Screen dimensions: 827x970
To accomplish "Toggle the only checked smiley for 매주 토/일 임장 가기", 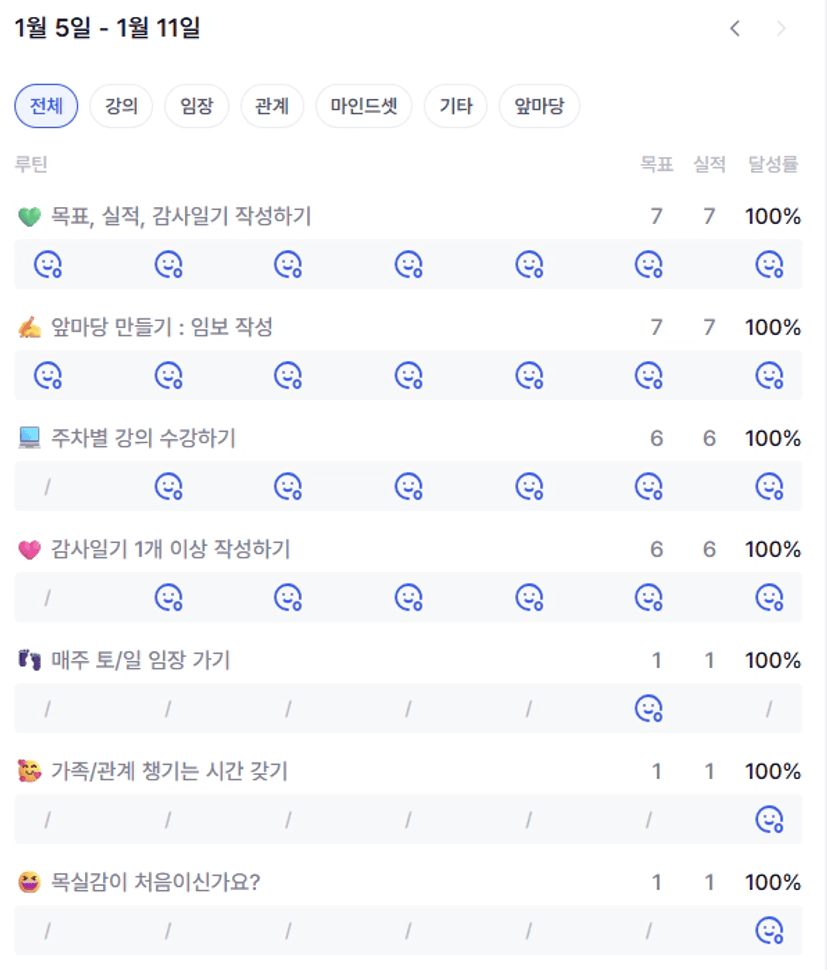I will [x=649, y=708].
